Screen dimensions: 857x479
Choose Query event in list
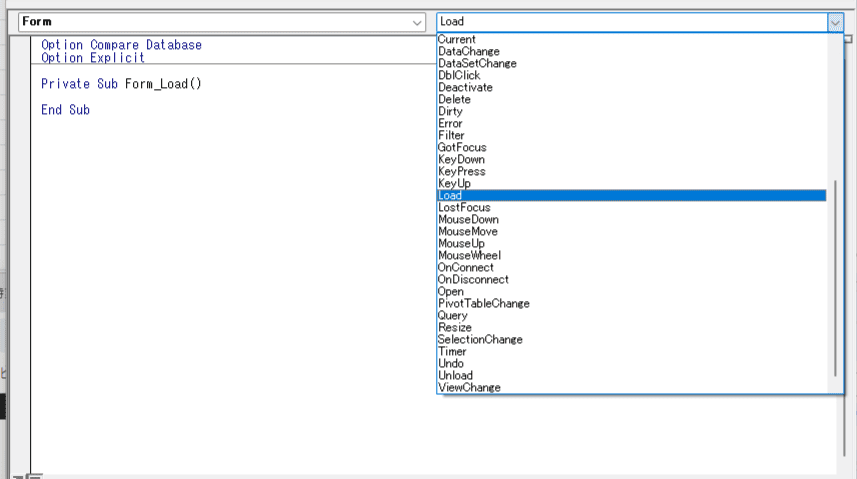coord(632,316)
